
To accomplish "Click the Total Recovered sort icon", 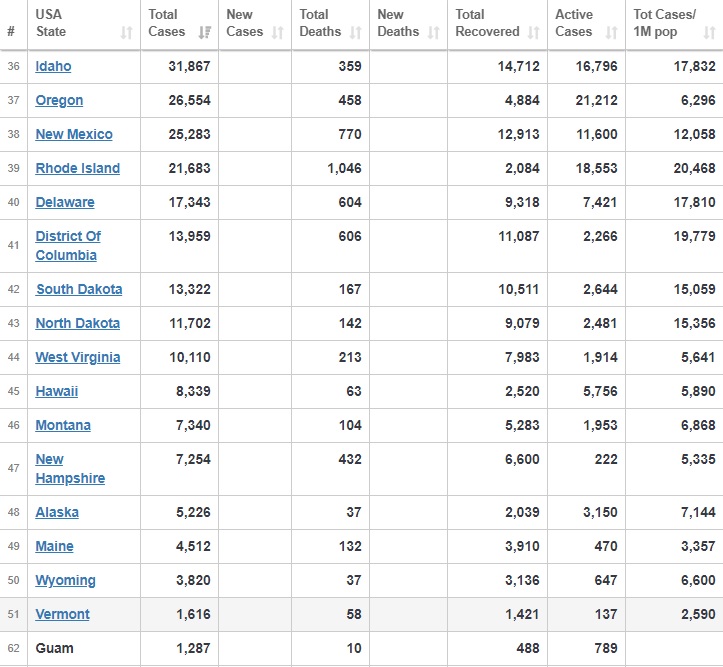I will point(534,32).
